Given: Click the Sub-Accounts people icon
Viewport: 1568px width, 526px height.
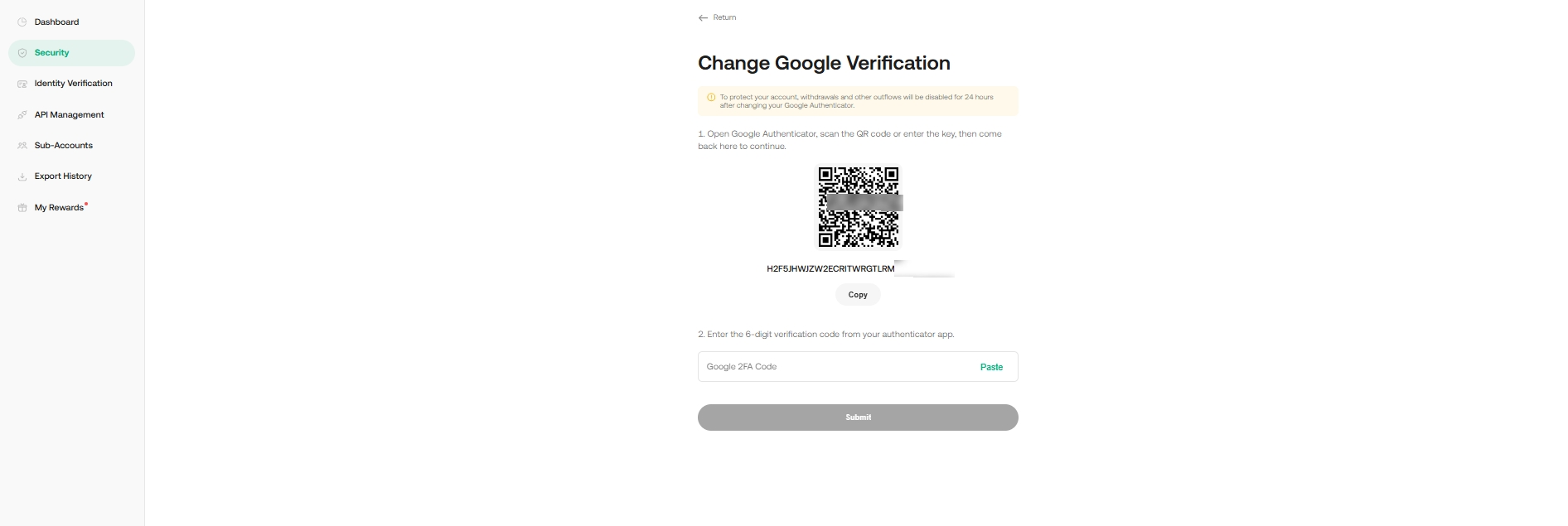Looking at the screenshot, I should [22, 146].
